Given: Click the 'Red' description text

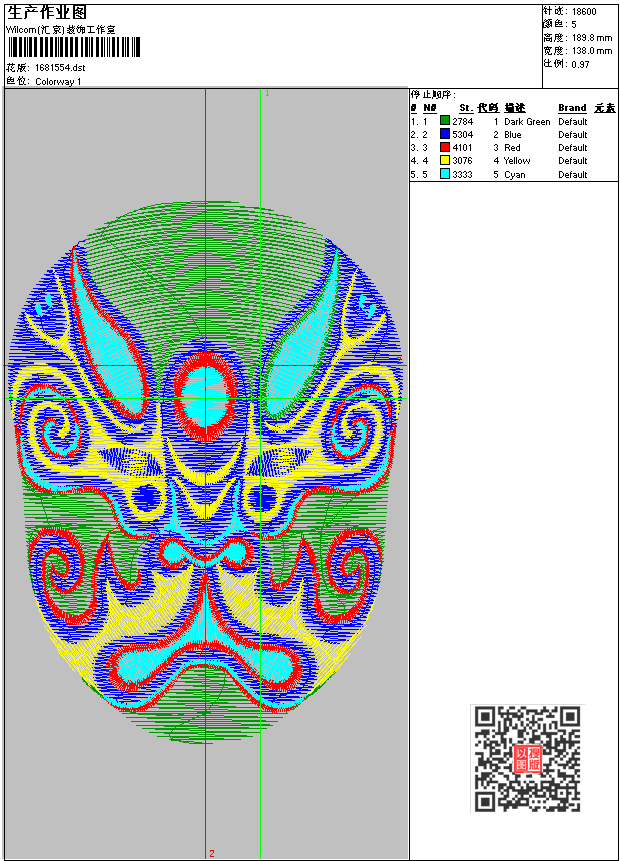Looking at the screenshot, I should pyautogui.click(x=512, y=148).
